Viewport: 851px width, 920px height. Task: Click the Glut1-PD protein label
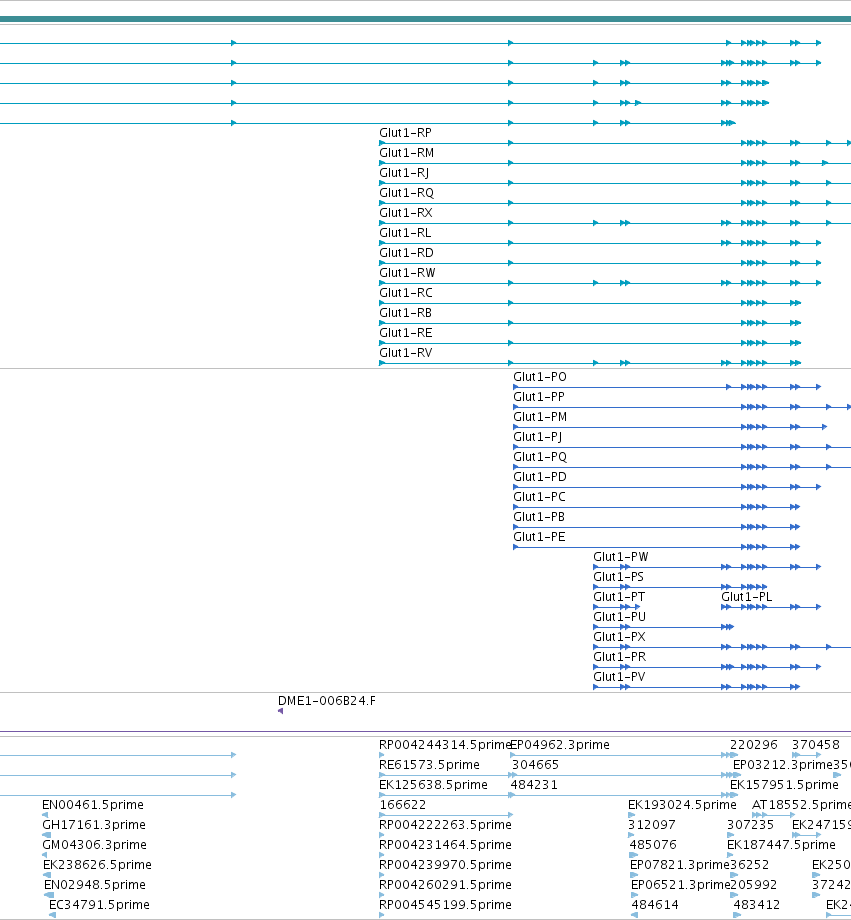coord(539,476)
